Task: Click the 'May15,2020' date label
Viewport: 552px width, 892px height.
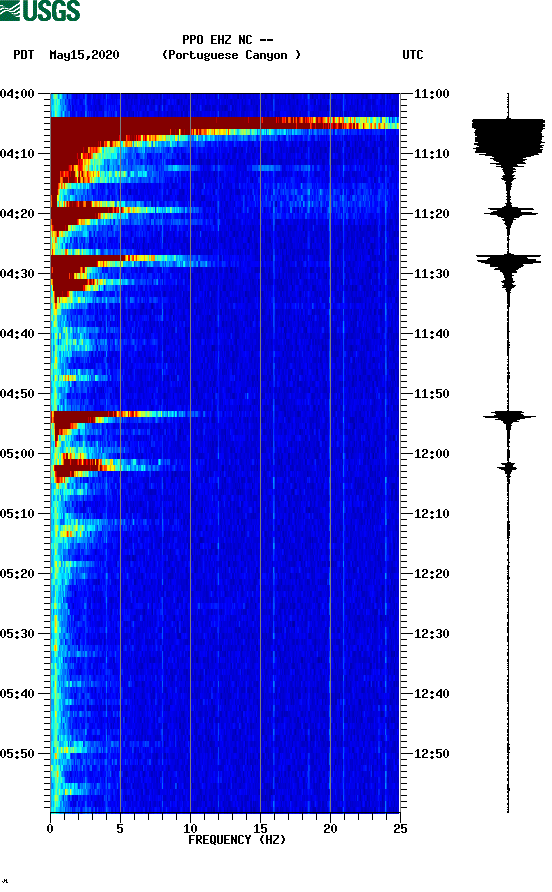Action: click(x=84, y=55)
